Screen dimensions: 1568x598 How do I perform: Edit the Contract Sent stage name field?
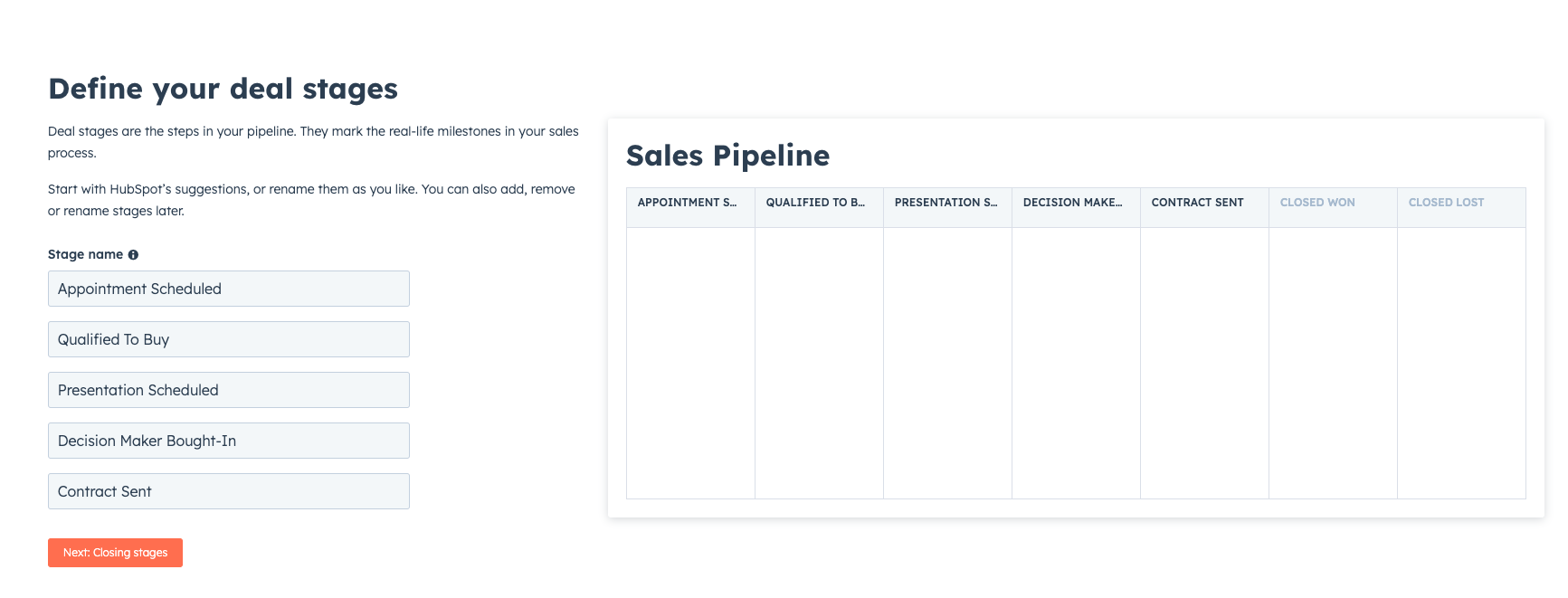228,491
